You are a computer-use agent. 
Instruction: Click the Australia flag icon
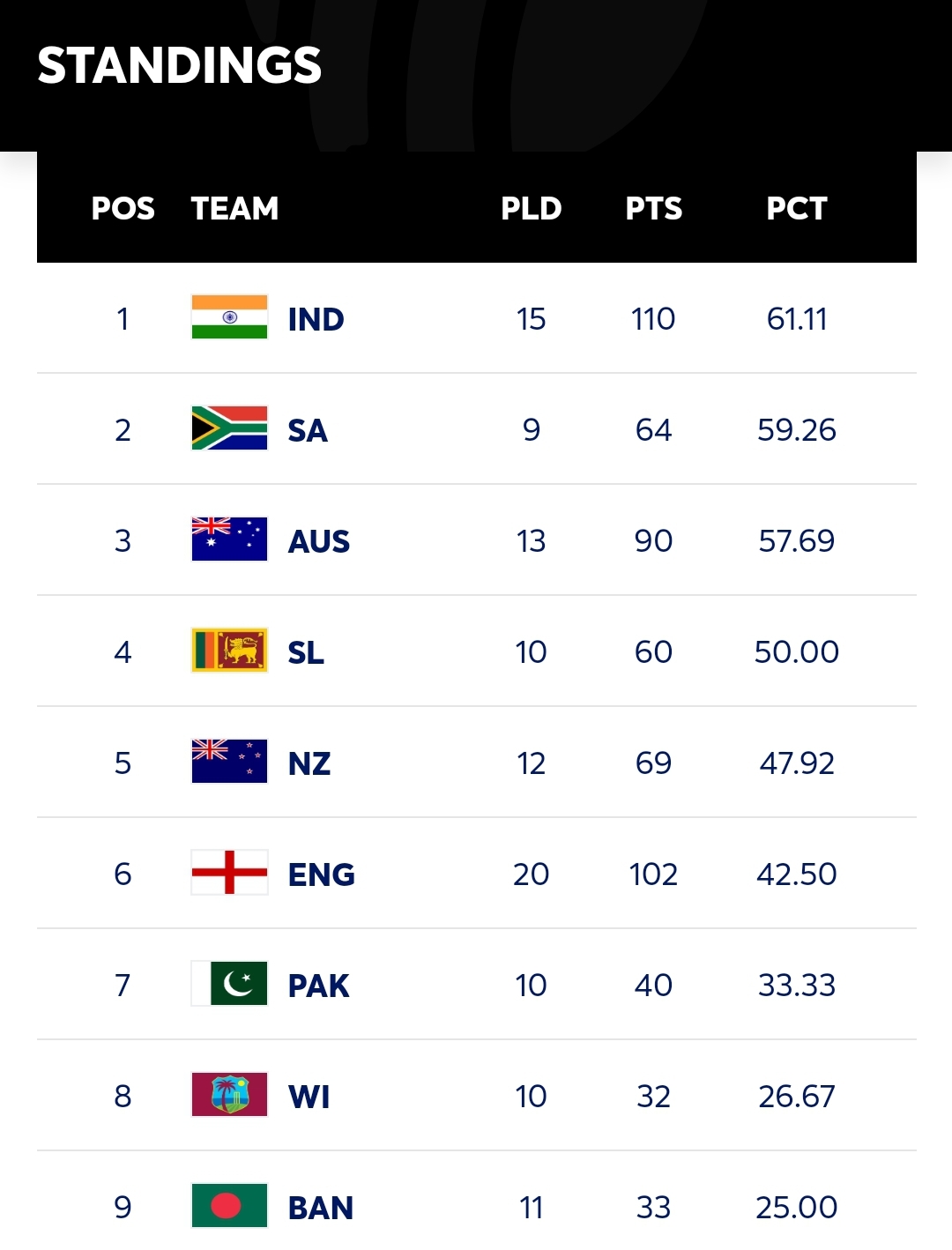tap(229, 539)
